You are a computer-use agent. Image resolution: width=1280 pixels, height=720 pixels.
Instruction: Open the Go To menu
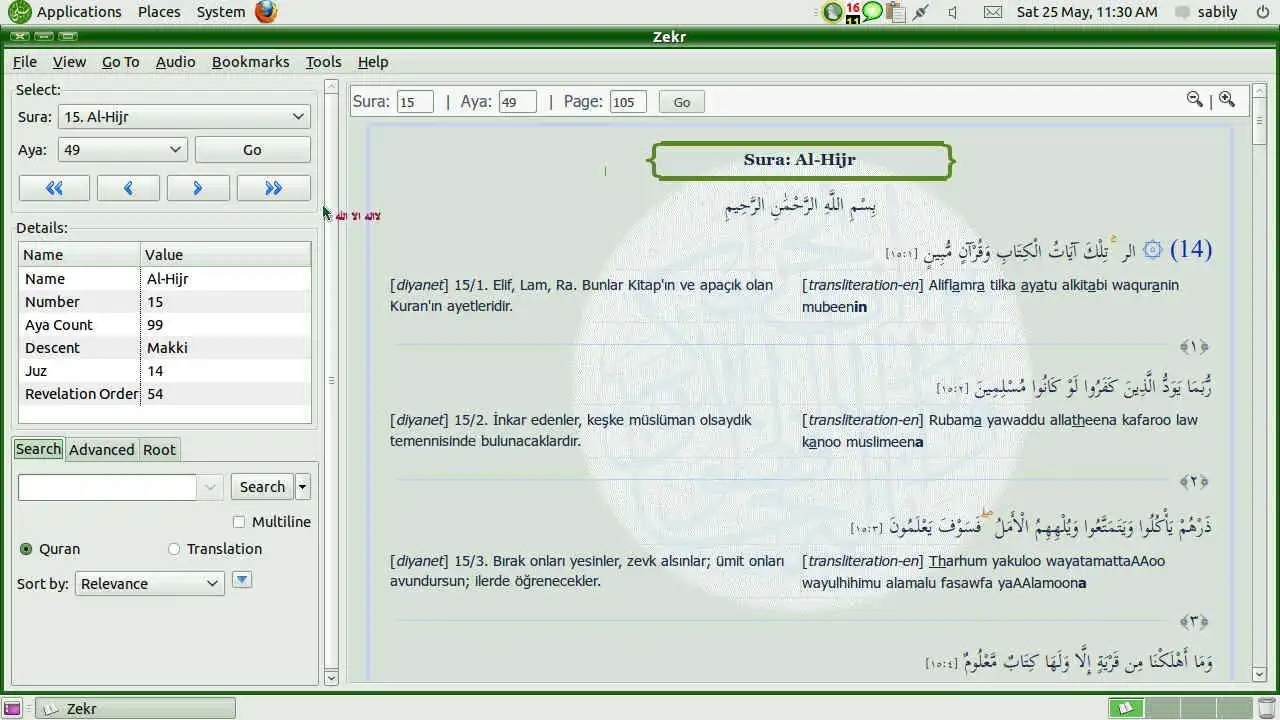point(121,62)
